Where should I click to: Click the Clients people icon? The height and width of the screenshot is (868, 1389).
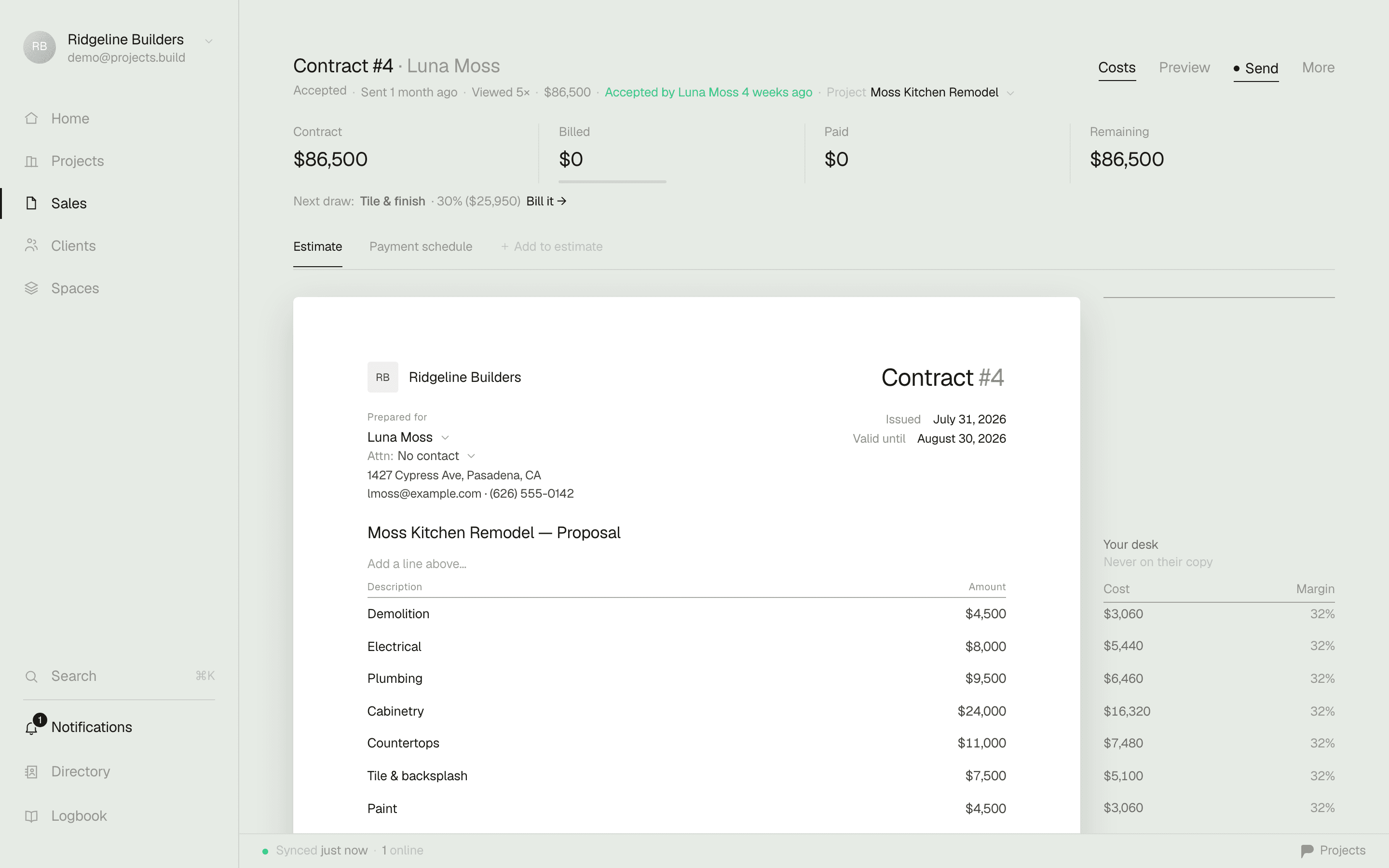pos(31,246)
